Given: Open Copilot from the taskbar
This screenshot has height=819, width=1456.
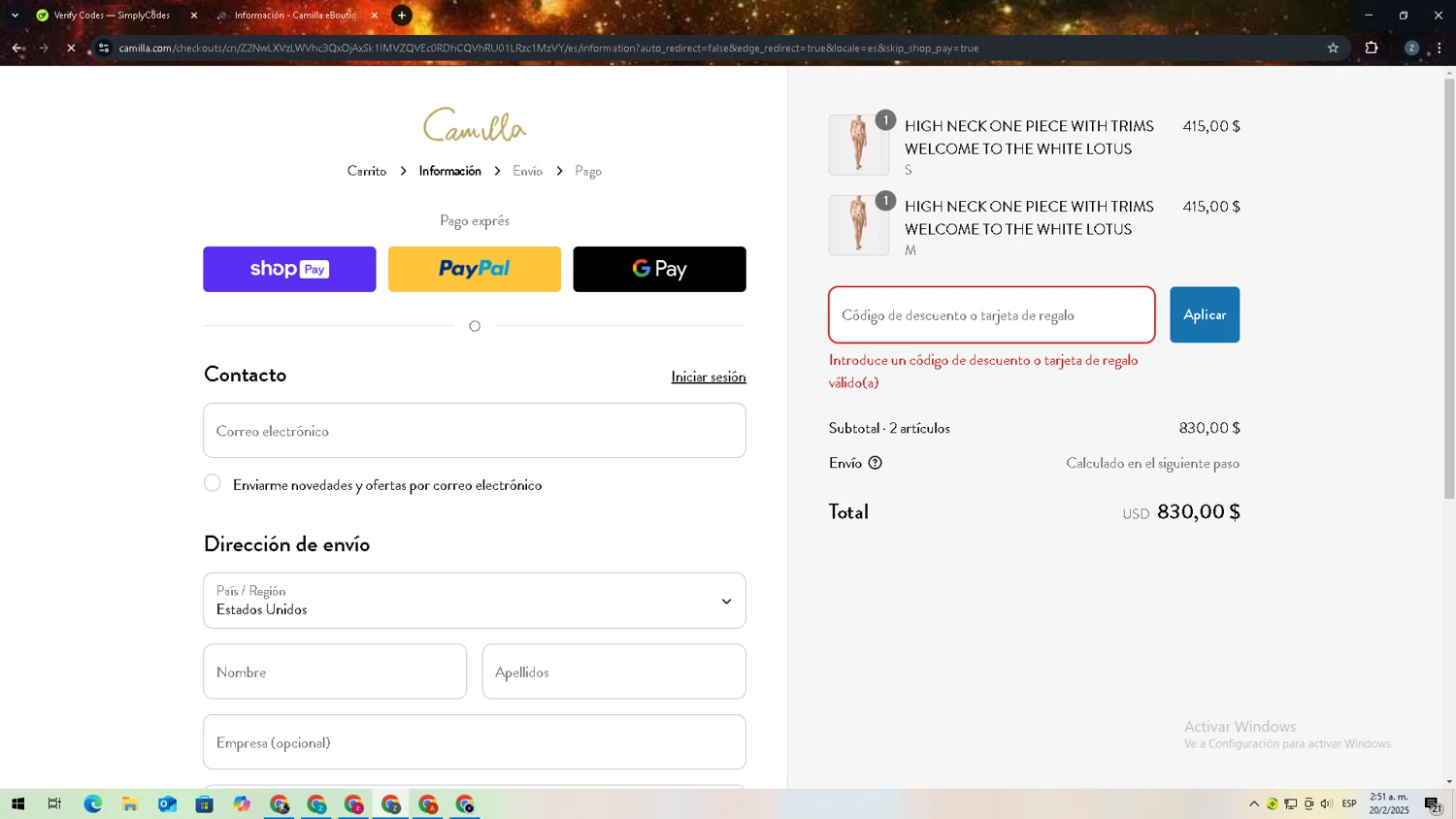Looking at the screenshot, I should 242,803.
